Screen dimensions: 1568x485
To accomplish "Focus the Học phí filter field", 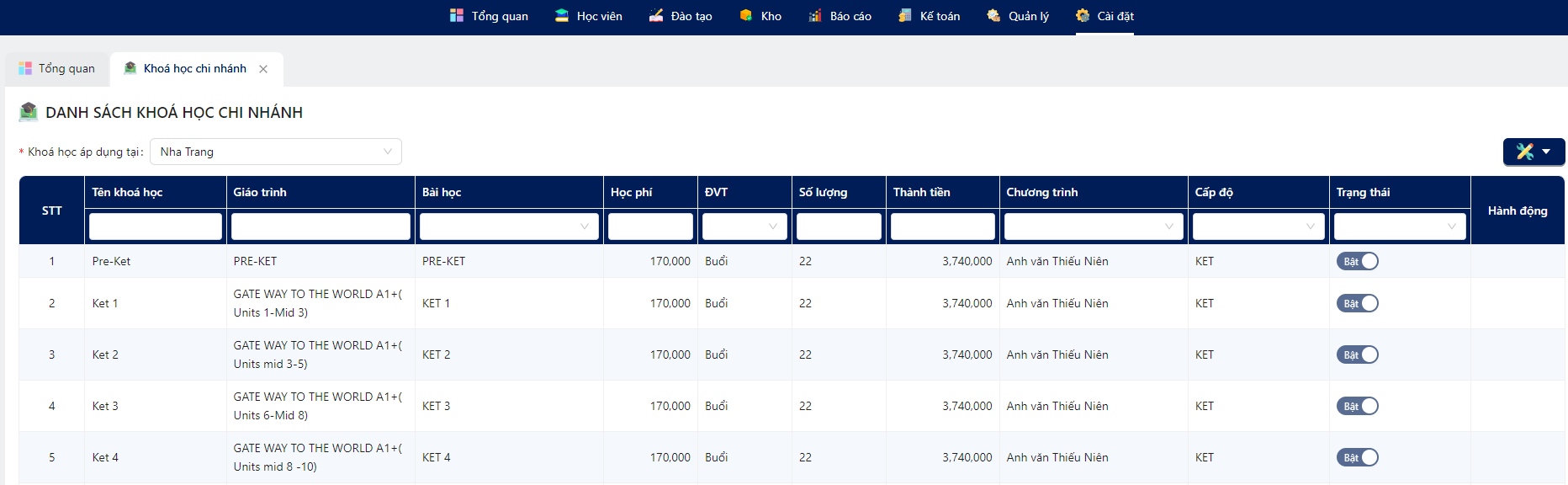I will [x=650, y=226].
